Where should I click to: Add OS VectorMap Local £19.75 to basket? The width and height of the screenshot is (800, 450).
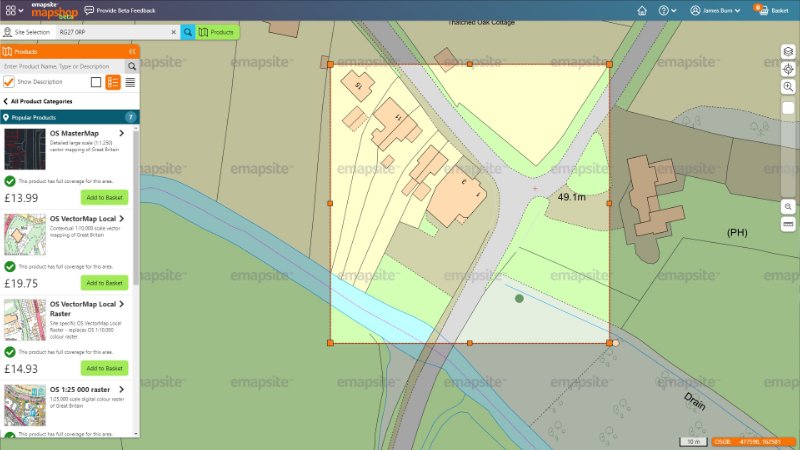[x=104, y=283]
